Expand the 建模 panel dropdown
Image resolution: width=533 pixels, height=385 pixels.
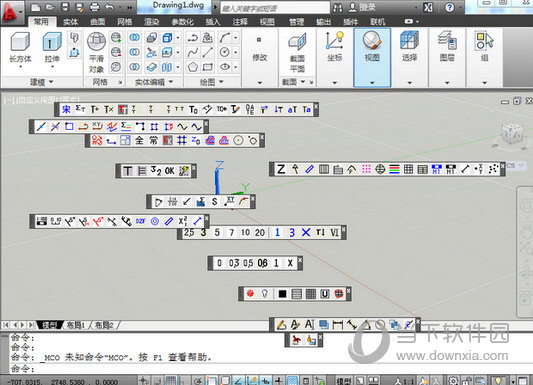pyautogui.click(x=42, y=82)
